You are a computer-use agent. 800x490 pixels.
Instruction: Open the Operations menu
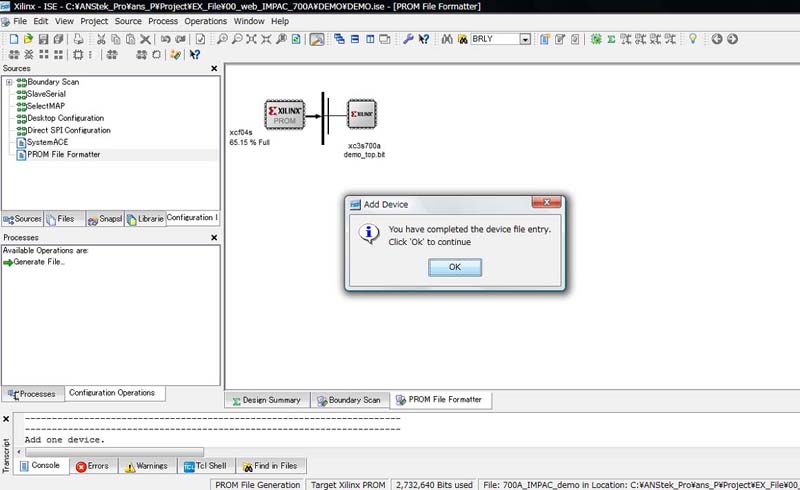pyautogui.click(x=206, y=21)
